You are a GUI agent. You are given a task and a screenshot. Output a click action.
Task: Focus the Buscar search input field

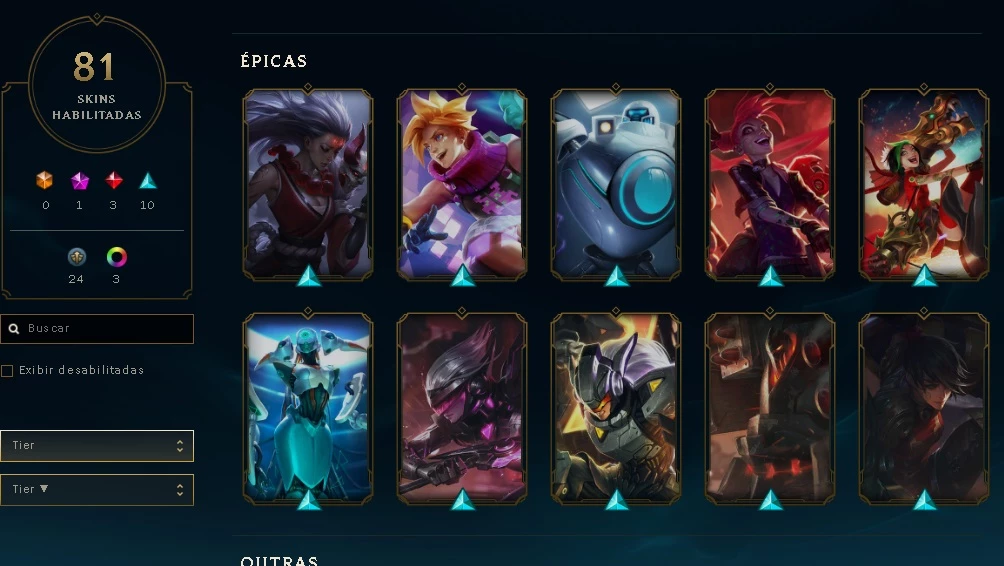tap(97, 328)
